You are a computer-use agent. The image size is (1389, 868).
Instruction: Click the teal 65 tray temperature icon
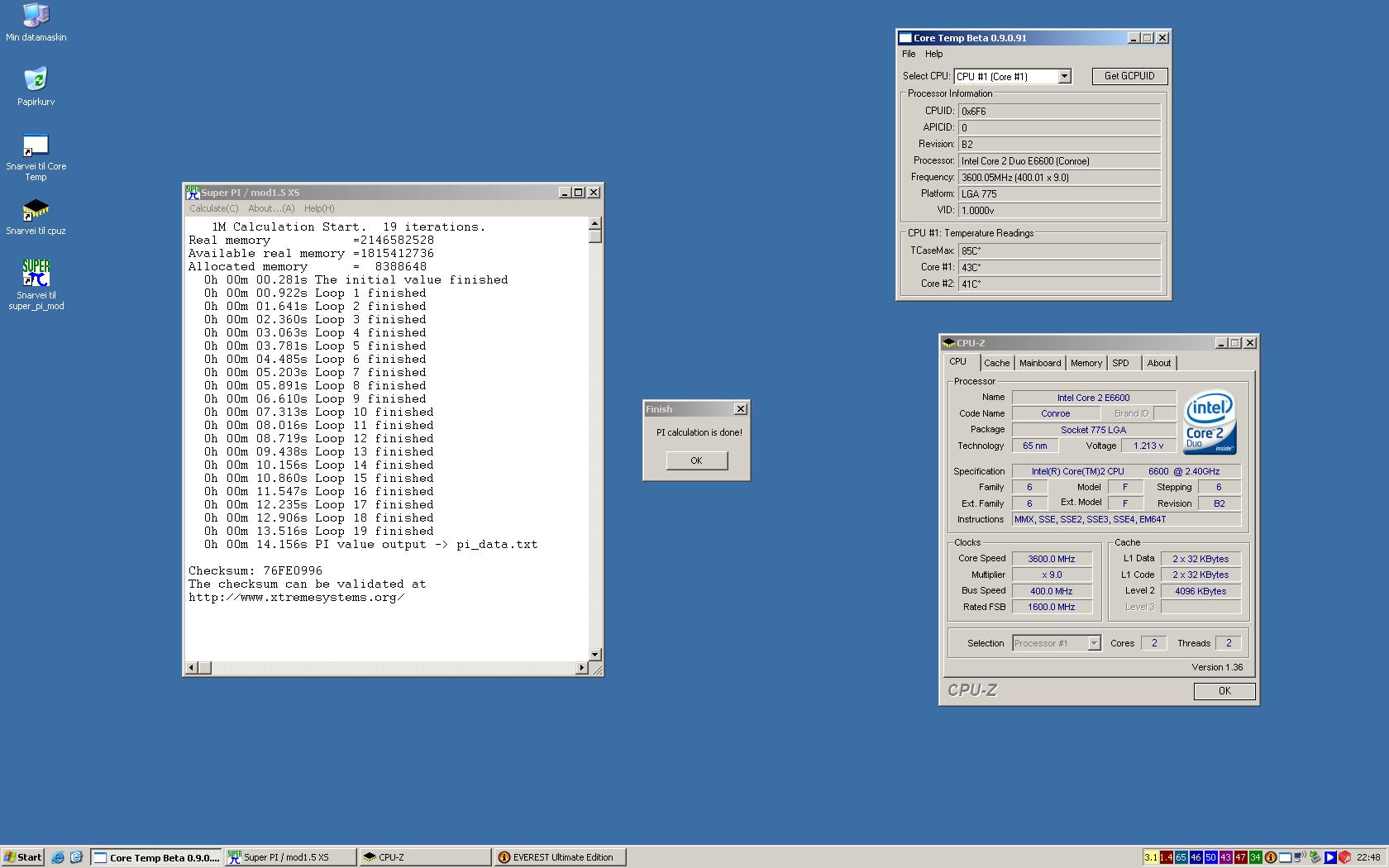coord(1181,857)
